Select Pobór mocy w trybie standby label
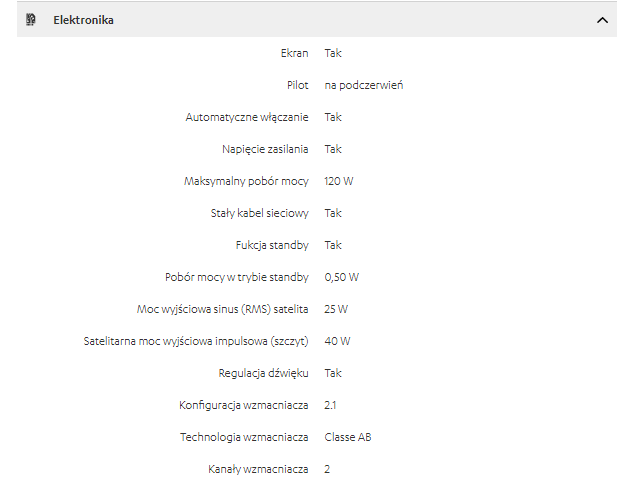 (236, 277)
